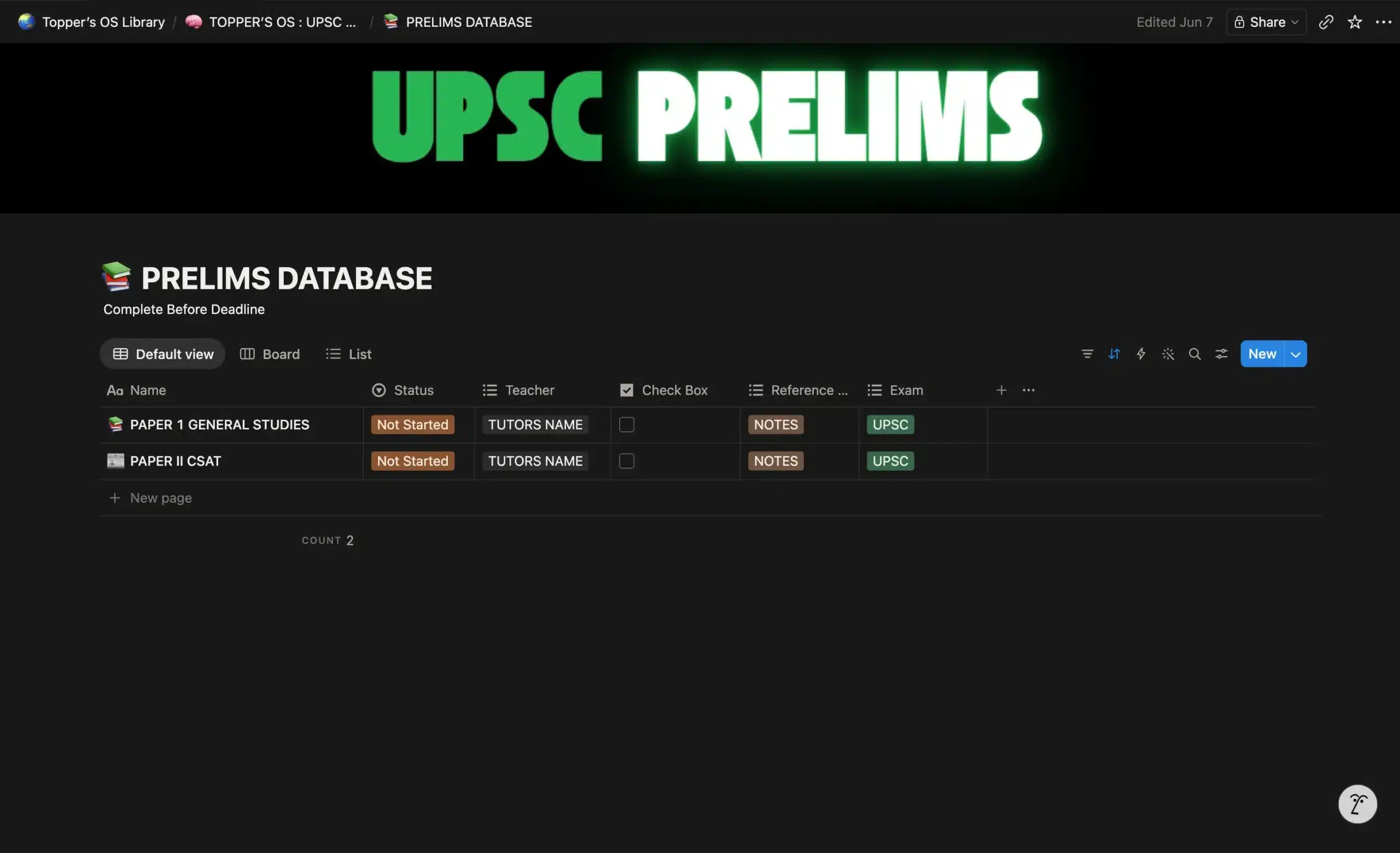Open the filter icon in database toolbar
Screen dimensions: 1400x853
pyautogui.click(x=1087, y=354)
